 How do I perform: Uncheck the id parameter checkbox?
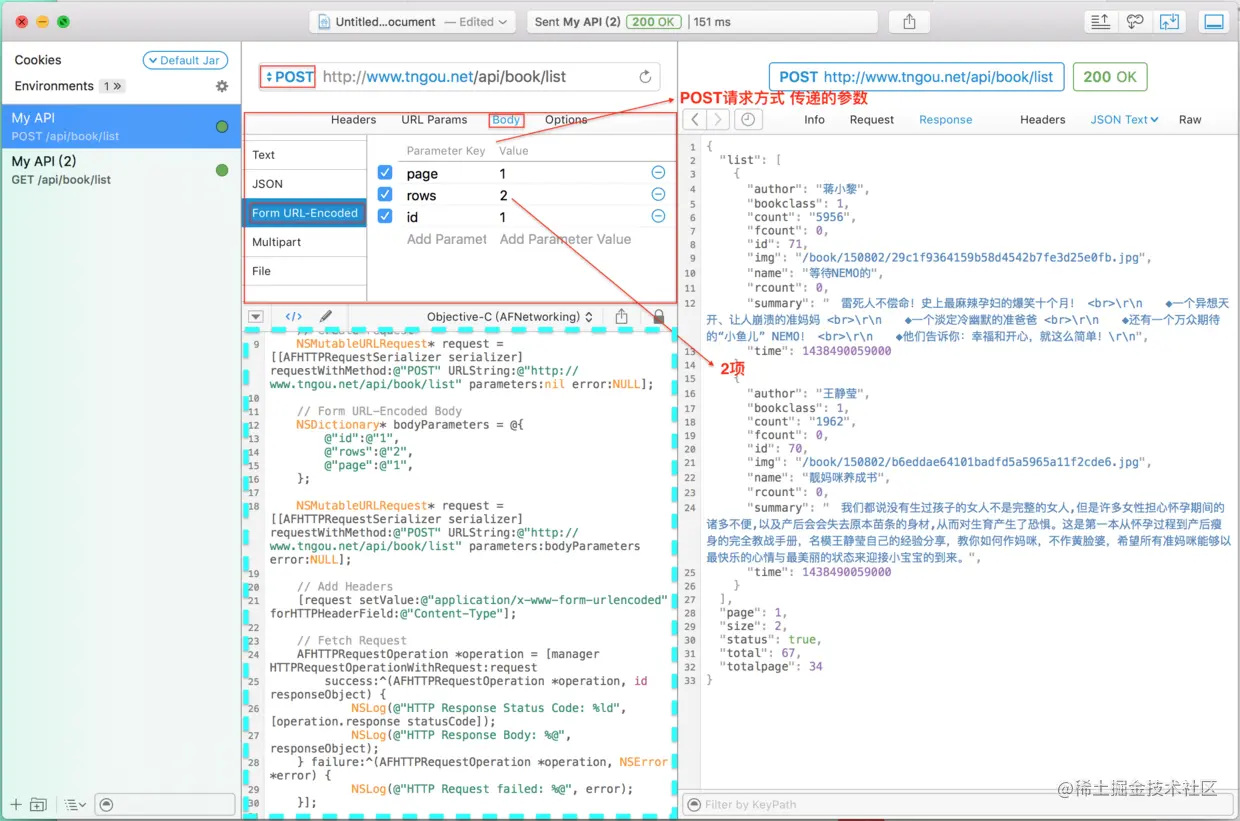[x=385, y=217]
